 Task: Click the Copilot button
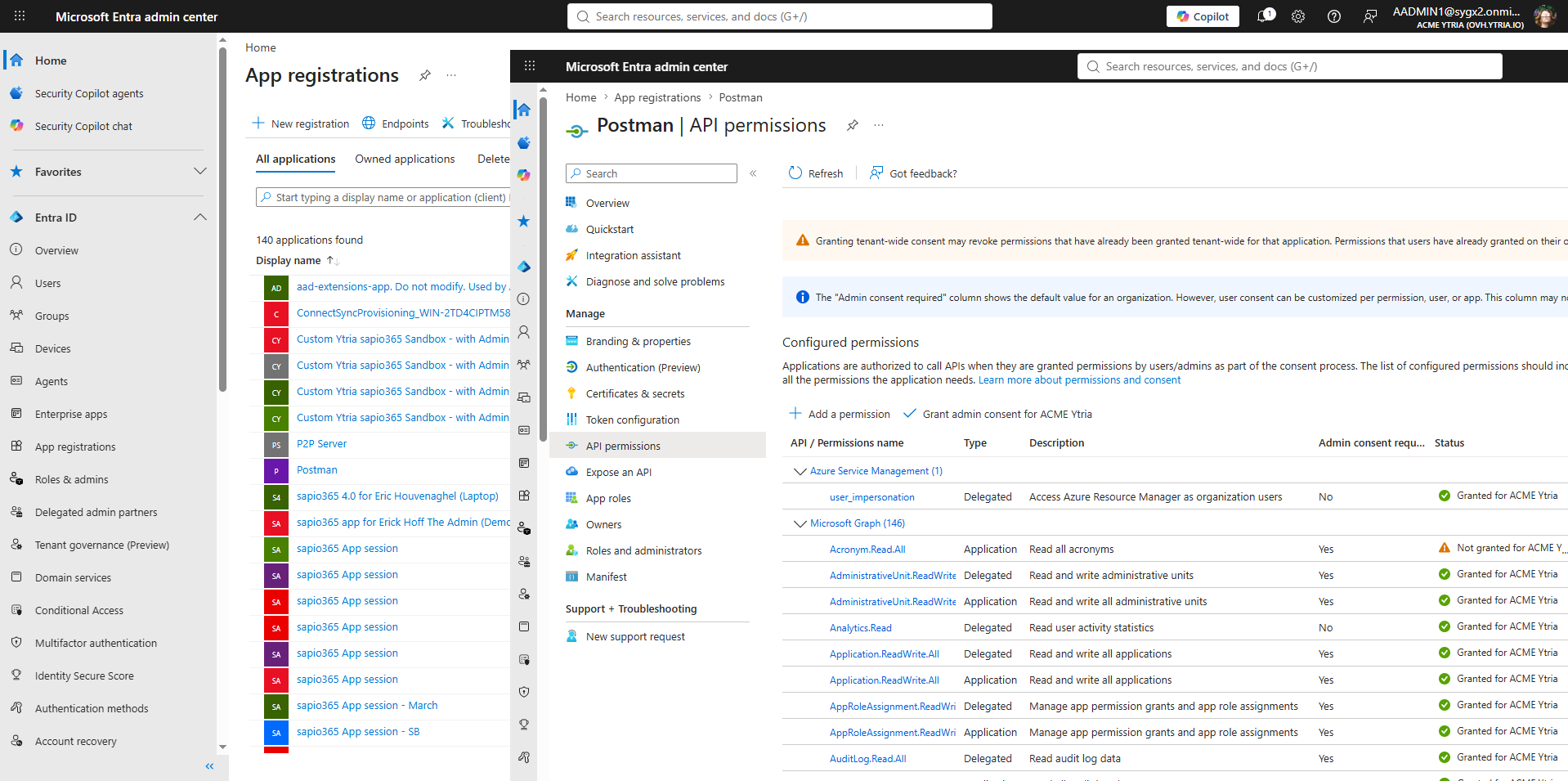coord(1203,16)
